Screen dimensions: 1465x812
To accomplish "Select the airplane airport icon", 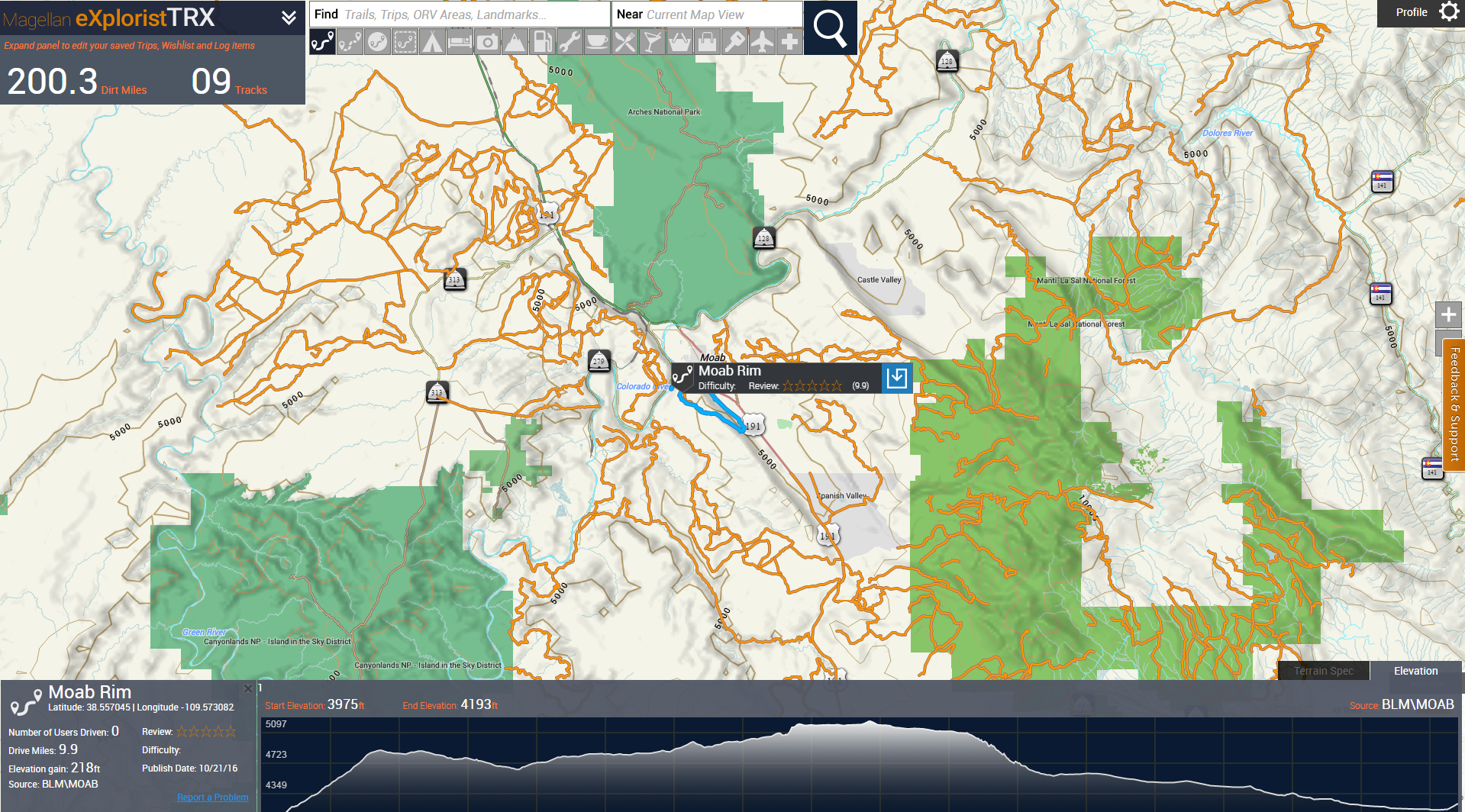I will pos(762,41).
